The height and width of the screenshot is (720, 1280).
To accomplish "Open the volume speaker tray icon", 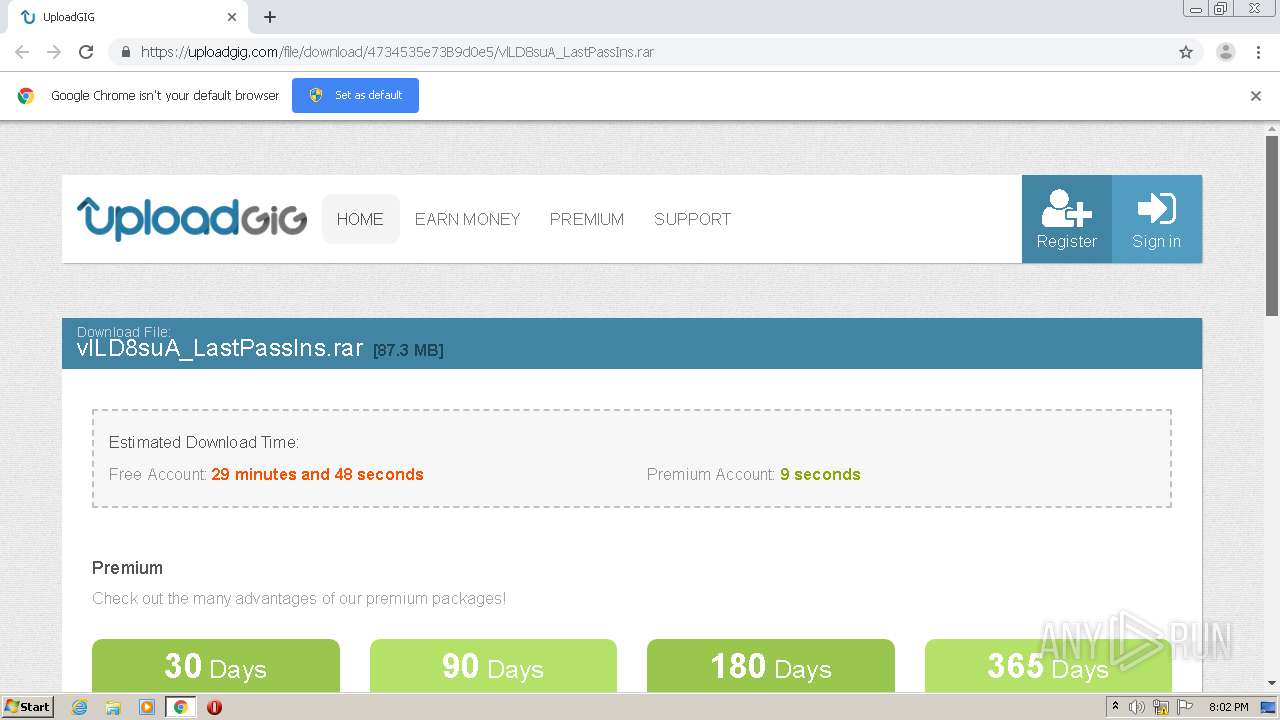I will pos(1137,707).
